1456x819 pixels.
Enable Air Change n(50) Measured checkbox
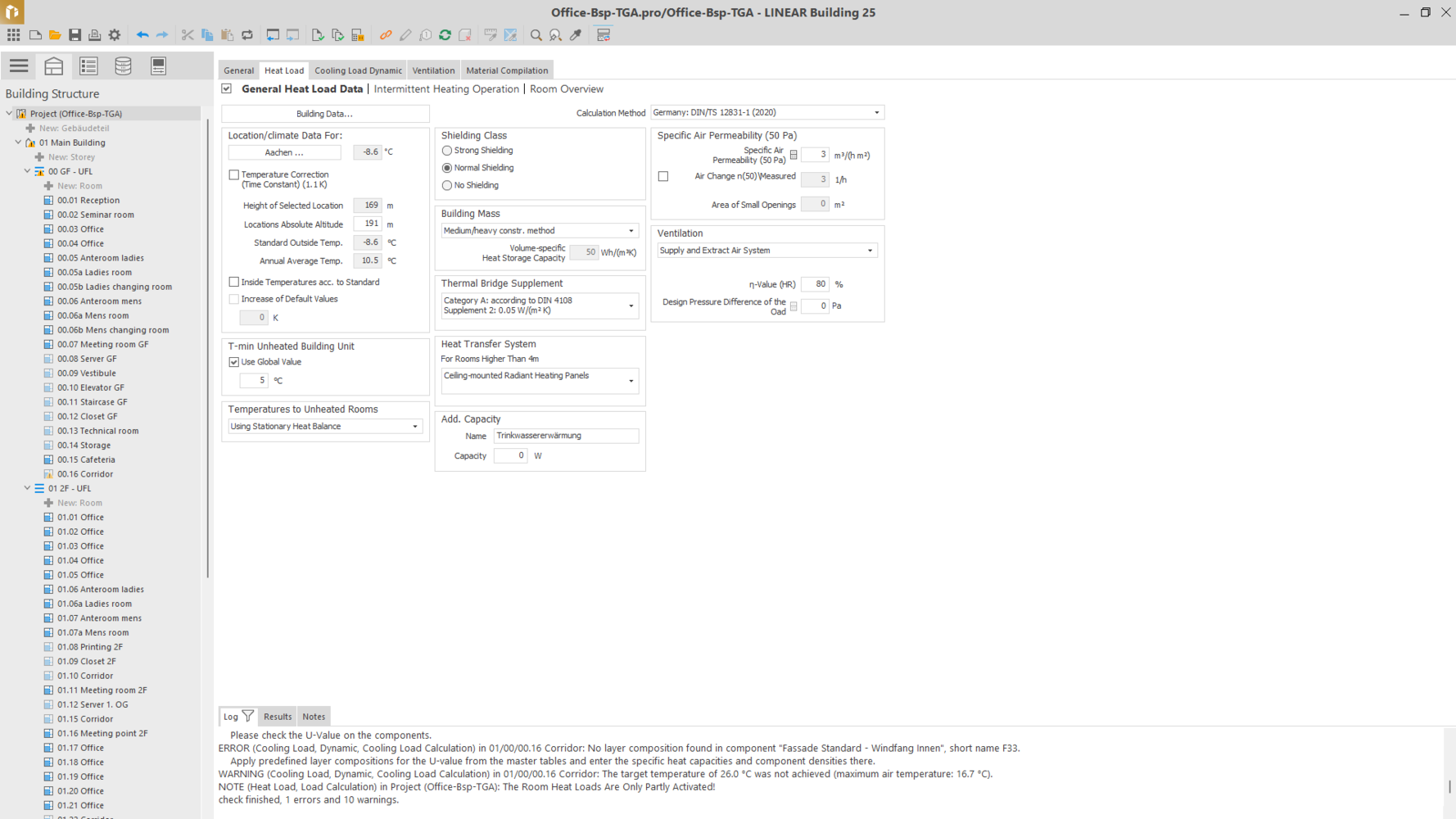(x=663, y=176)
